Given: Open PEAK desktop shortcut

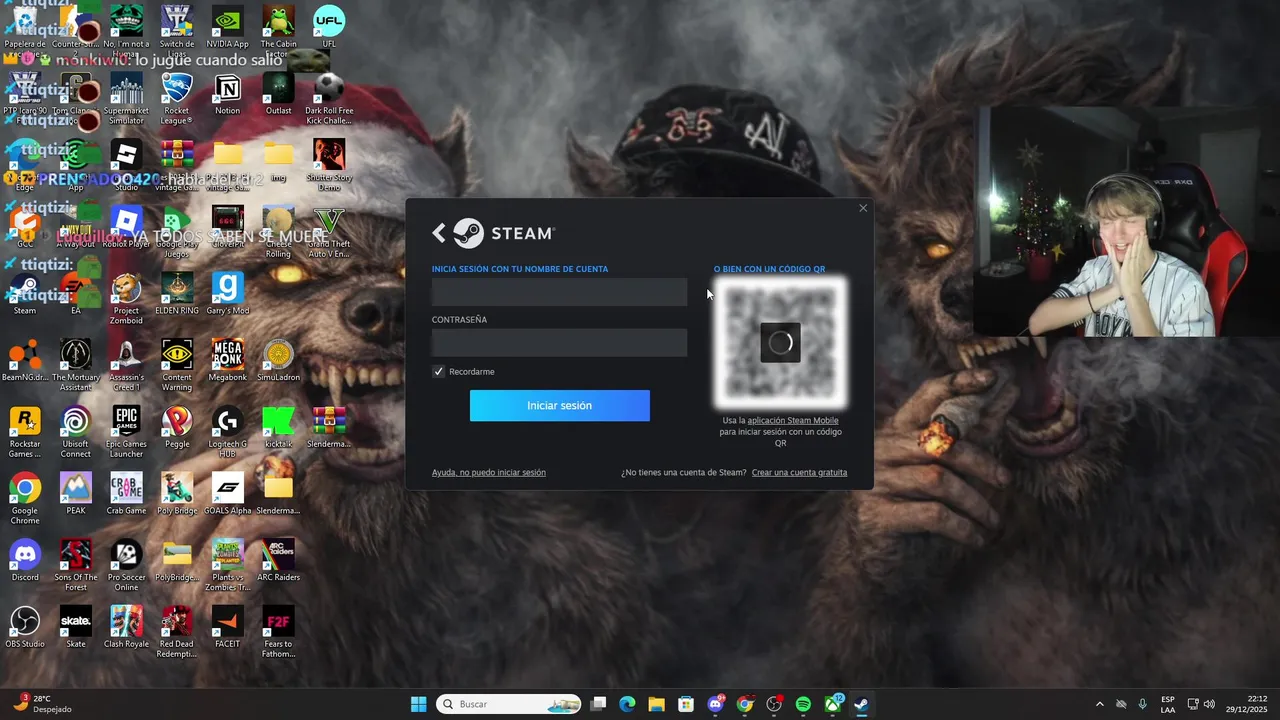Looking at the screenshot, I should (x=75, y=494).
